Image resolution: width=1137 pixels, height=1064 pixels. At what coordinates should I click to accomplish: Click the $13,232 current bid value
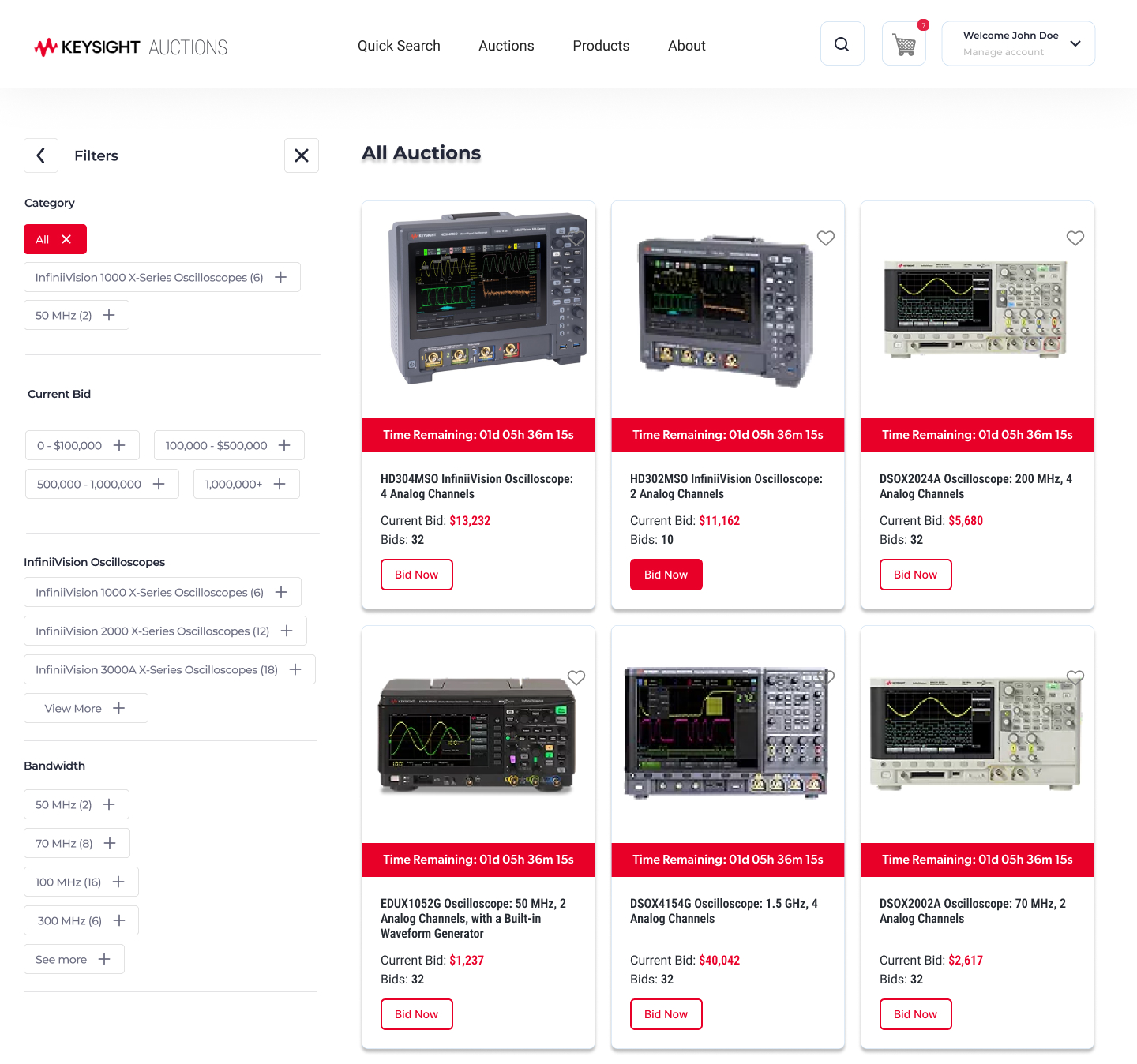coord(470,521)
